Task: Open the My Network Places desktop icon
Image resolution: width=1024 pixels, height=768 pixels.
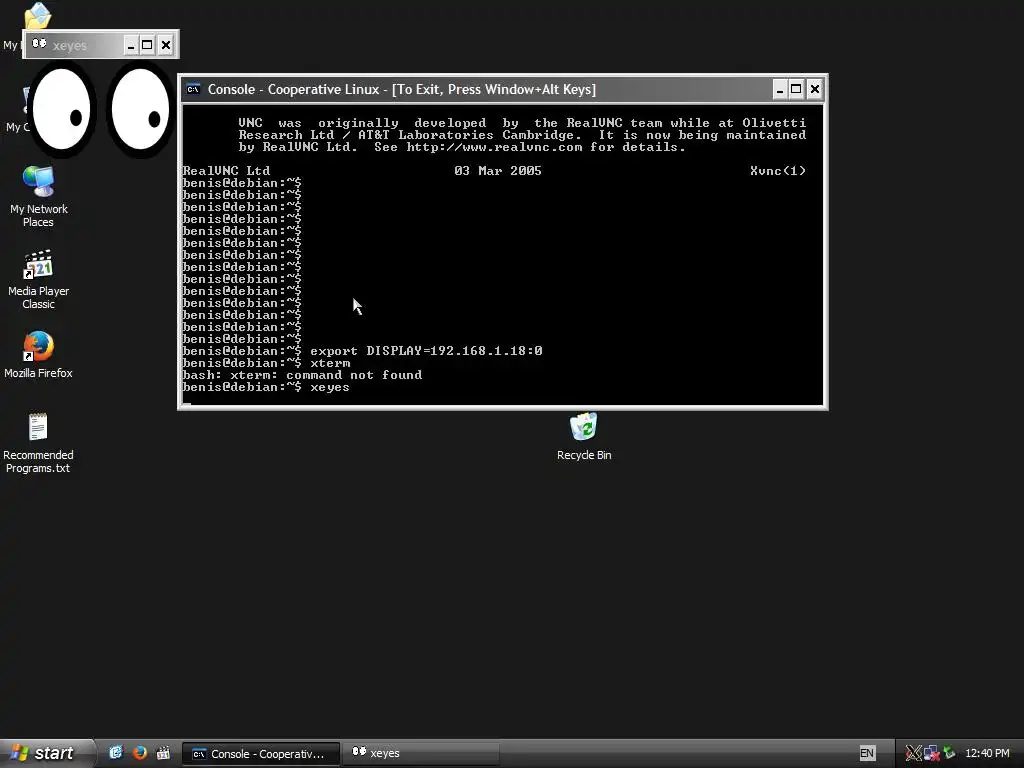Action: (x=39, y=196)
